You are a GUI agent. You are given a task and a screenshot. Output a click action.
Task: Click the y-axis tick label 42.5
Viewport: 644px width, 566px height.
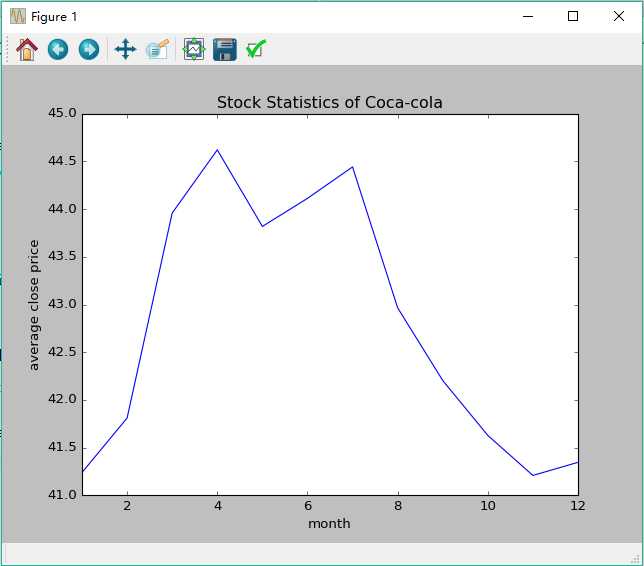[62, 352]
